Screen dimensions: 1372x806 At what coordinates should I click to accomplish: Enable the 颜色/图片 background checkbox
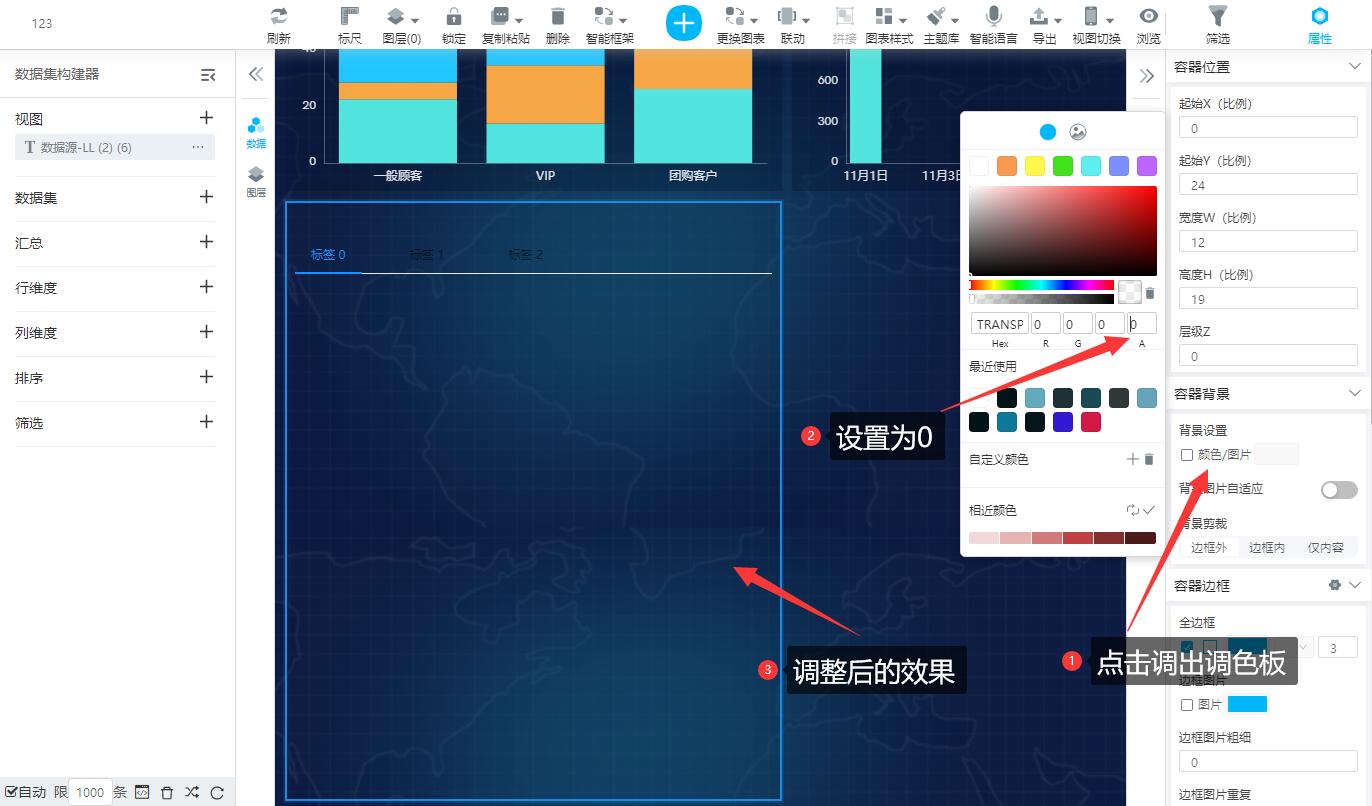(x=1188, y=454)
